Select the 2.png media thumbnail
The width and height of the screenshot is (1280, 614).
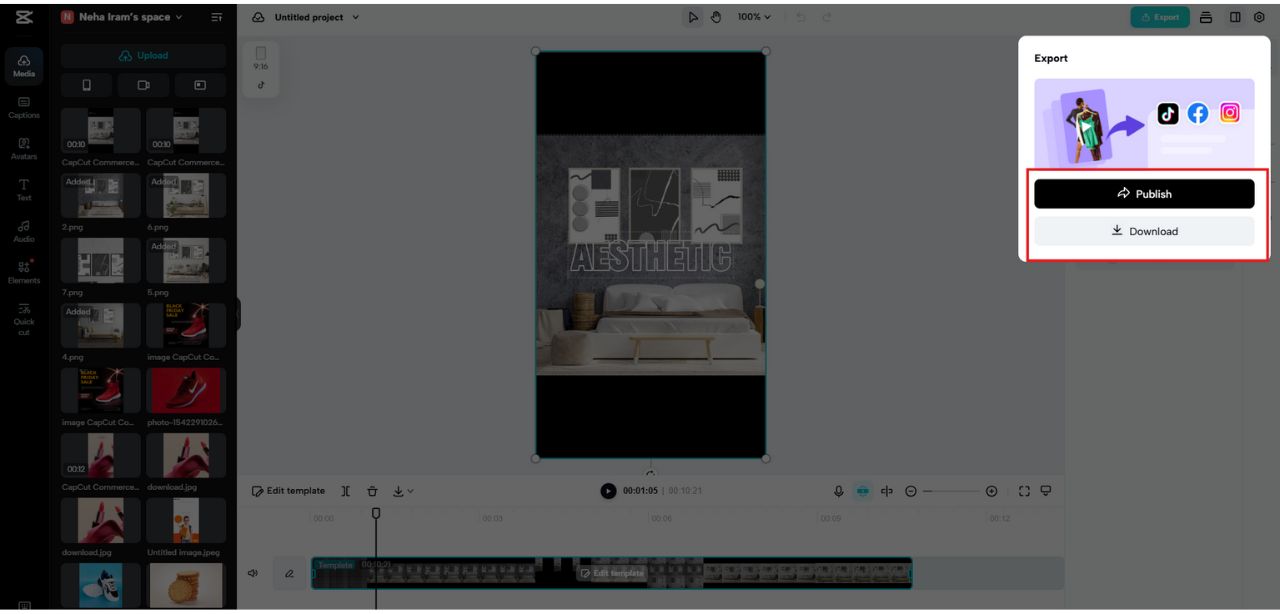pyautogui.click(x=100, y=196)
